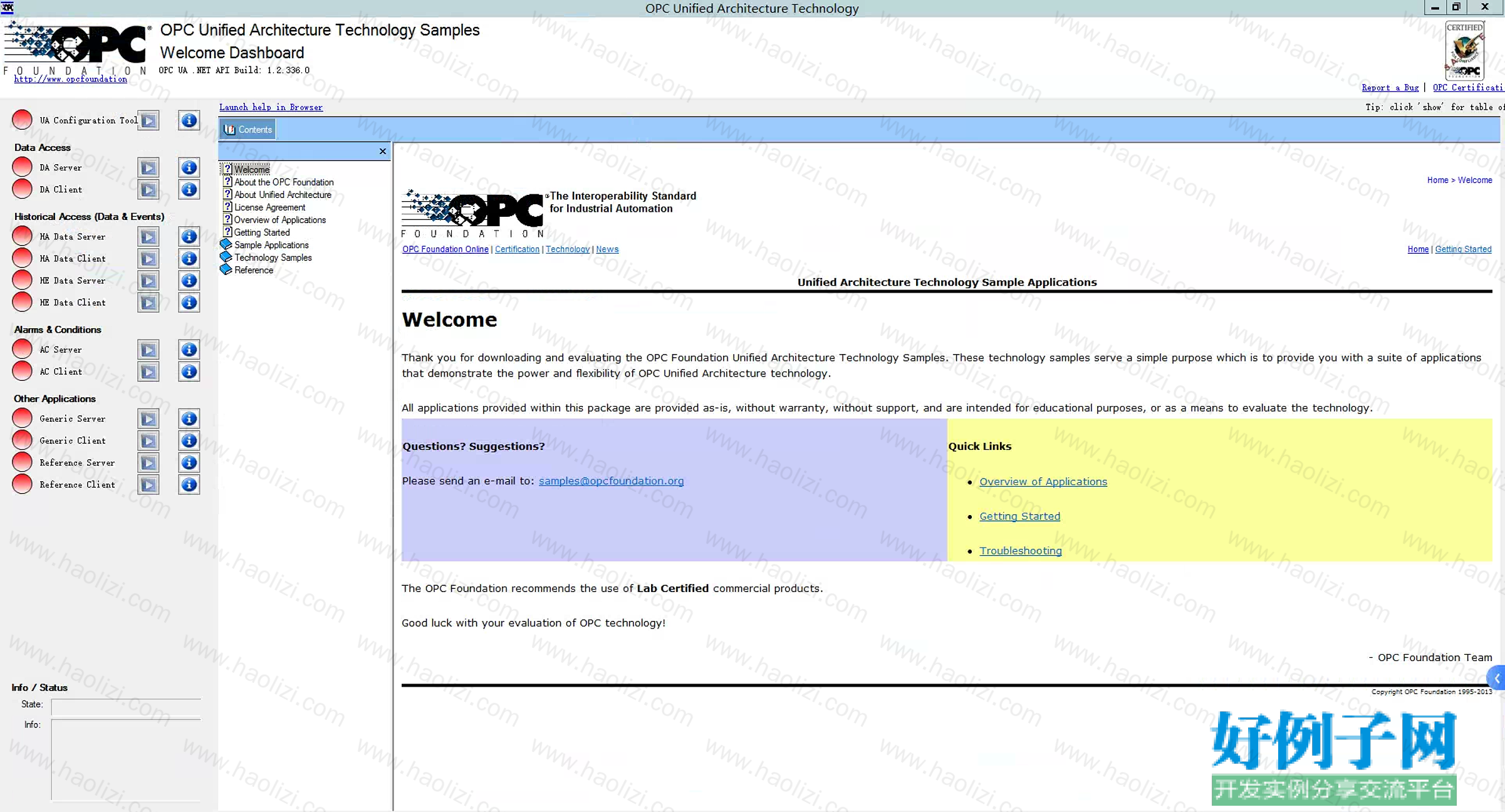Image resolution: width=1505 pixels, height=812 pixels.
Task: Launch the AC Client play button
Action: coord(148,371)
